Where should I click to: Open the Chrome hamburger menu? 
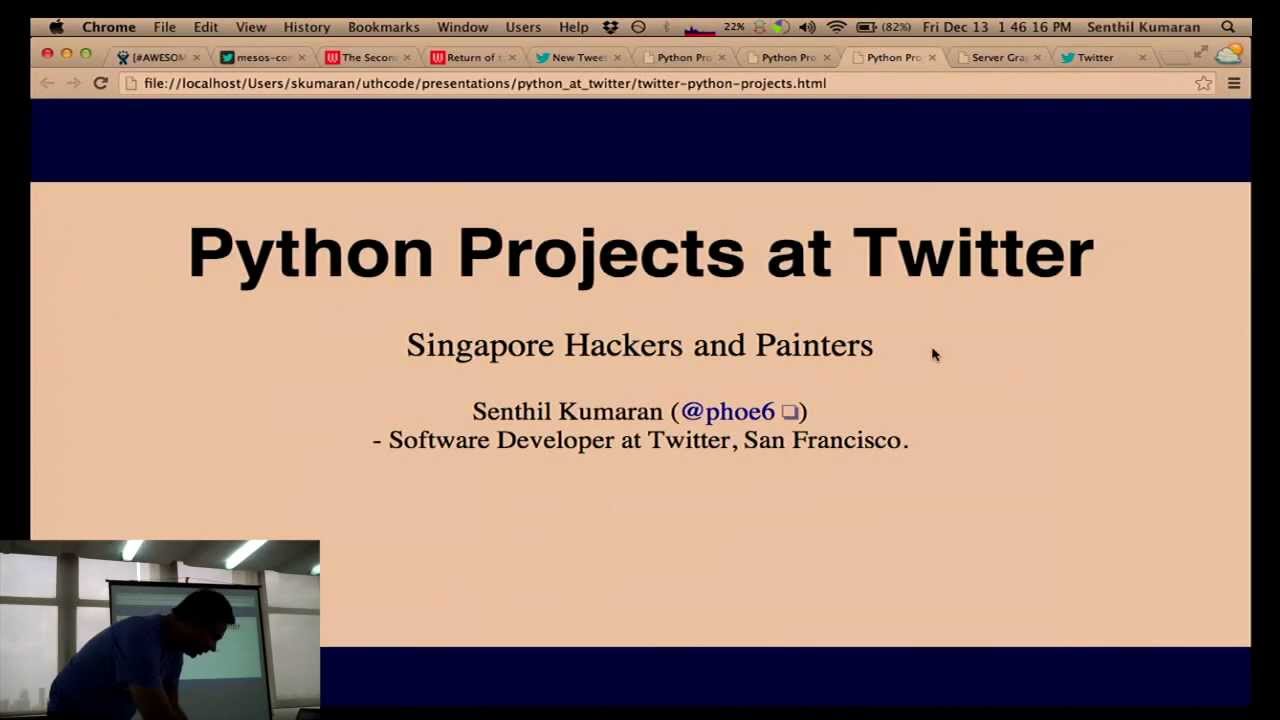tap(1234, 84)
